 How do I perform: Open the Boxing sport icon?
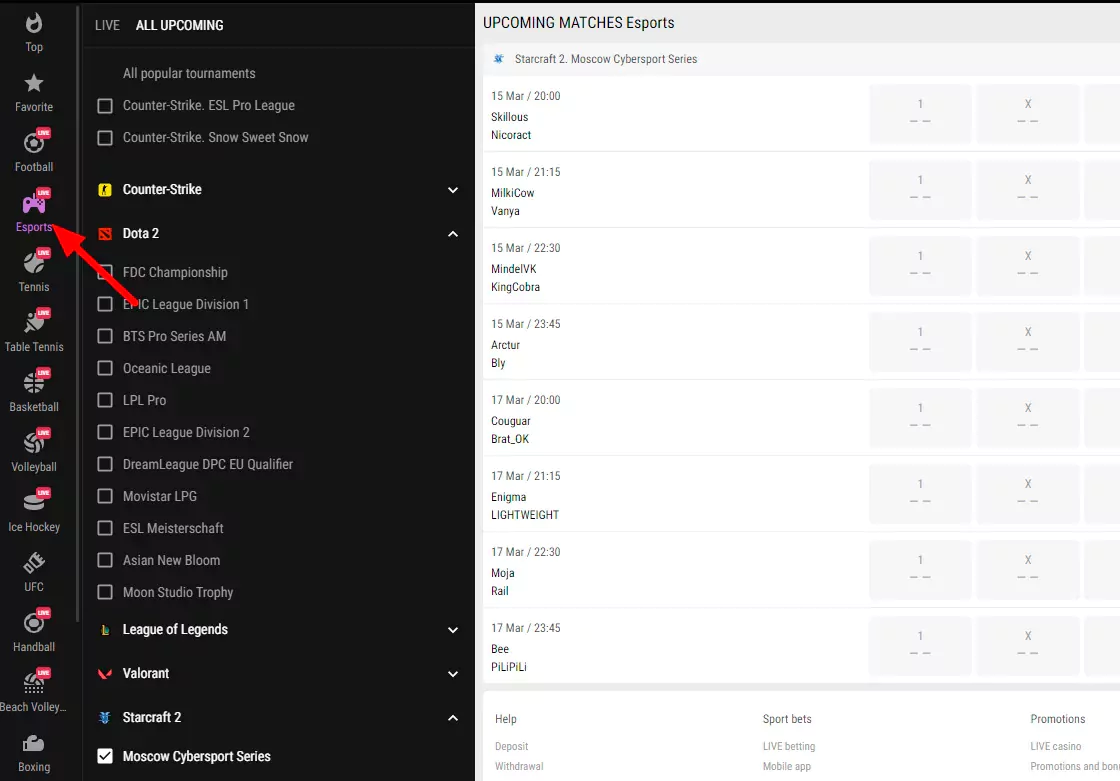pos(34,744)
